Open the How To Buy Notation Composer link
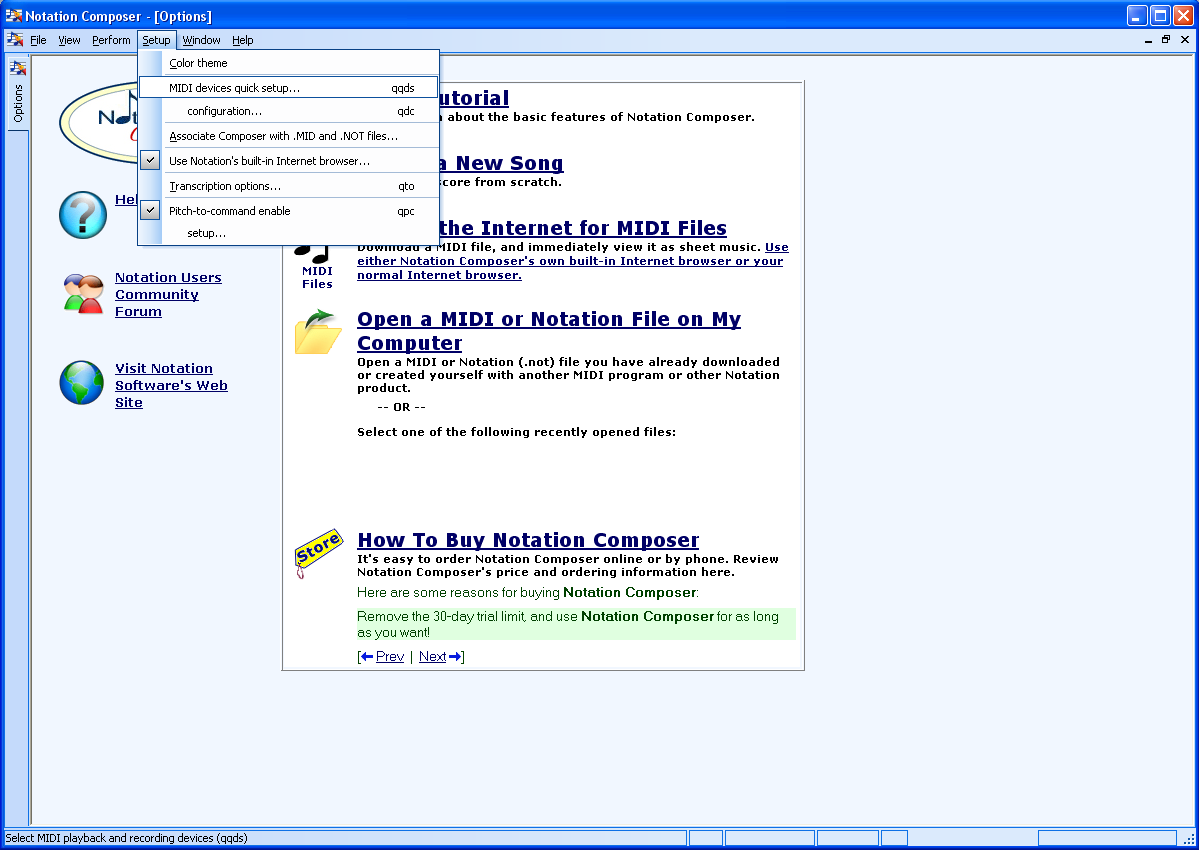The image size is (1199, 850). (528, 540)
